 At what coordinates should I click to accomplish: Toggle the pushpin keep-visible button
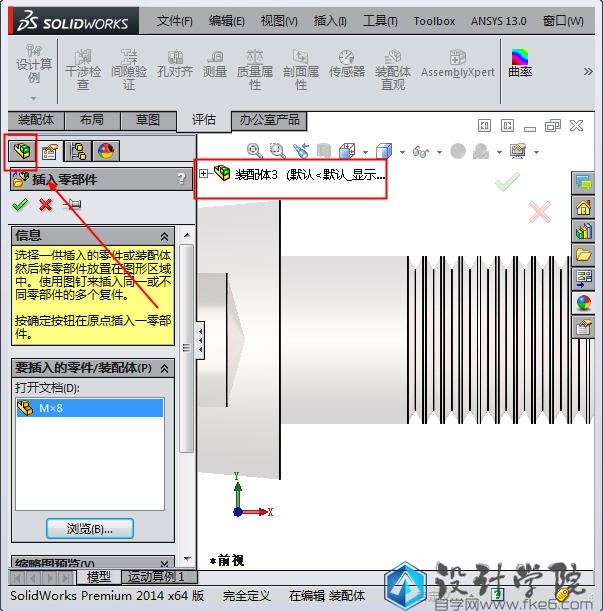72,204
